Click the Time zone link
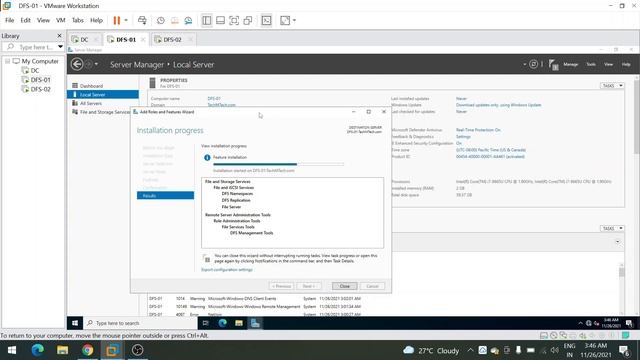Image resolution: width=640 pixels, height=360 pixels. (491, 150)
